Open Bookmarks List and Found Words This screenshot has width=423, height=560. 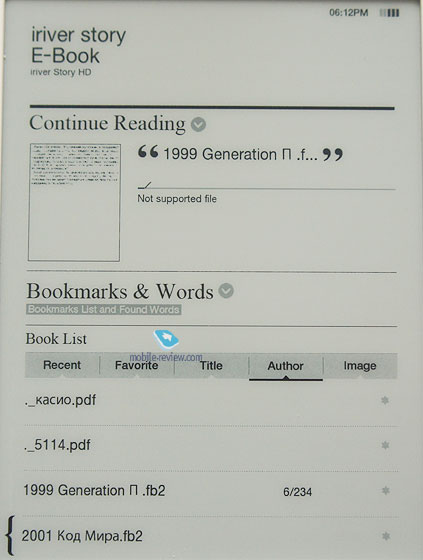(x=104, y=309)
